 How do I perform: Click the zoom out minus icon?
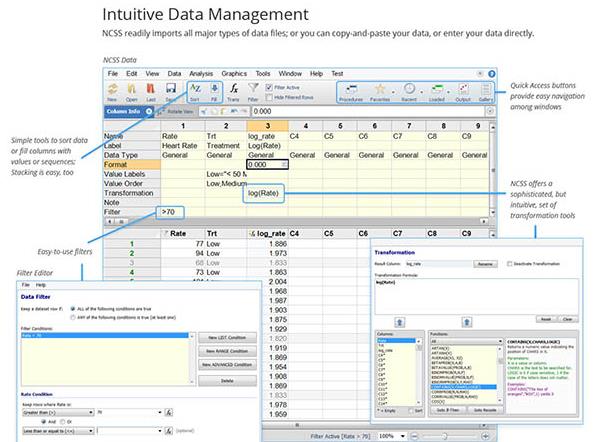point(414,436)
